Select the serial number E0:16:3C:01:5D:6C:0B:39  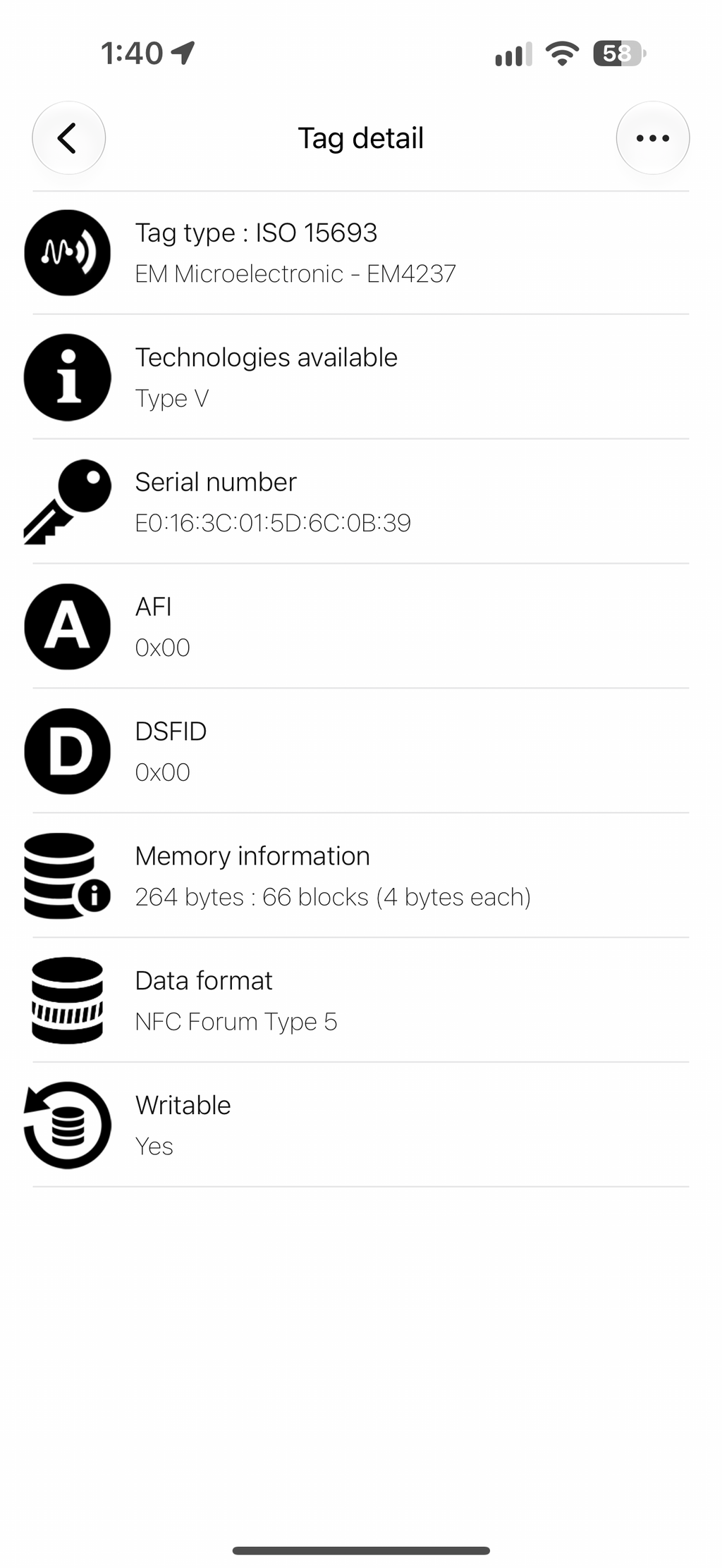point(273,523)
